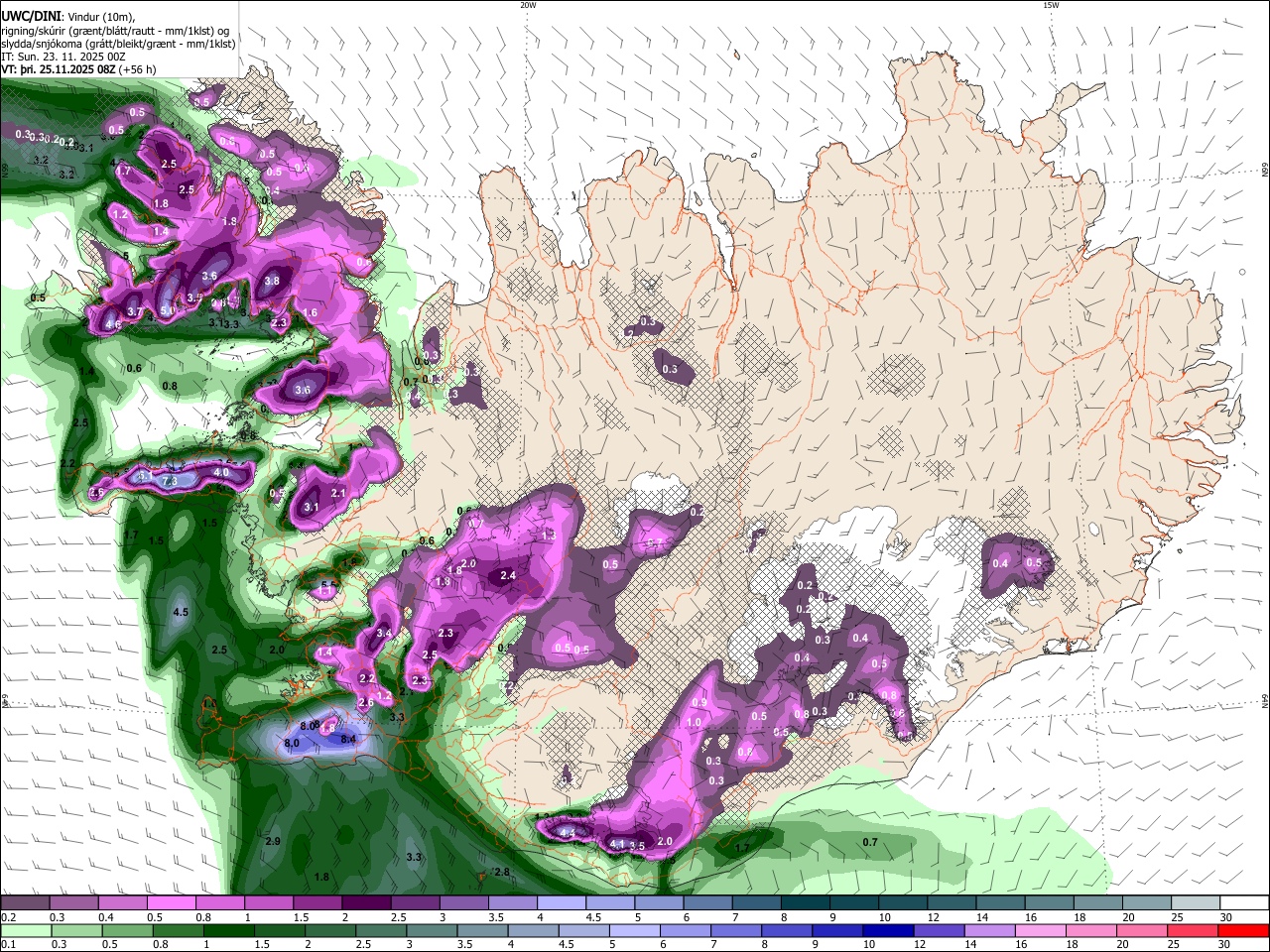
Task: Select the 2.9 rainfall value over the sea
Action: pos(274,841)
